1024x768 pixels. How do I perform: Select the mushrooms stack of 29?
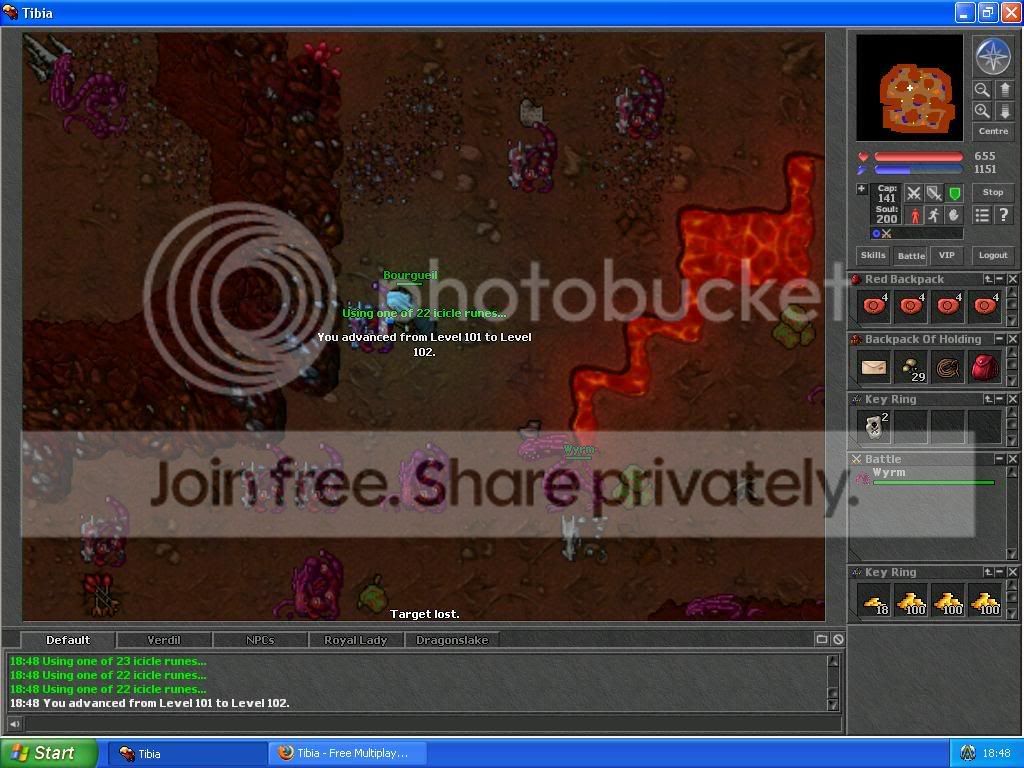tap(910, 368)
